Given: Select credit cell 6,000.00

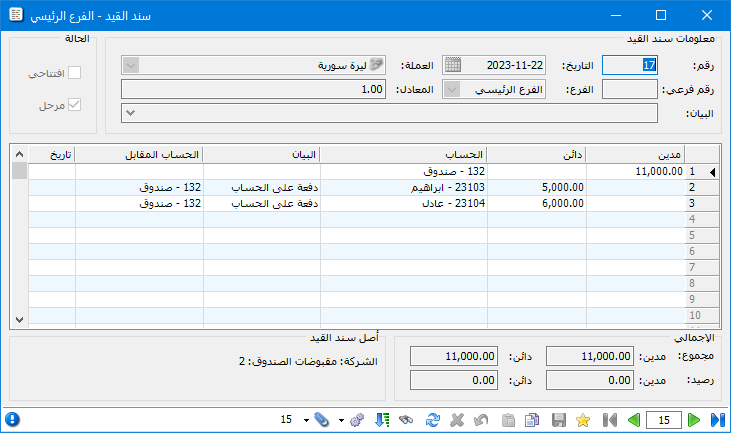Looking at the screenshot, I should pyautogui.click(x=537, y=203).
